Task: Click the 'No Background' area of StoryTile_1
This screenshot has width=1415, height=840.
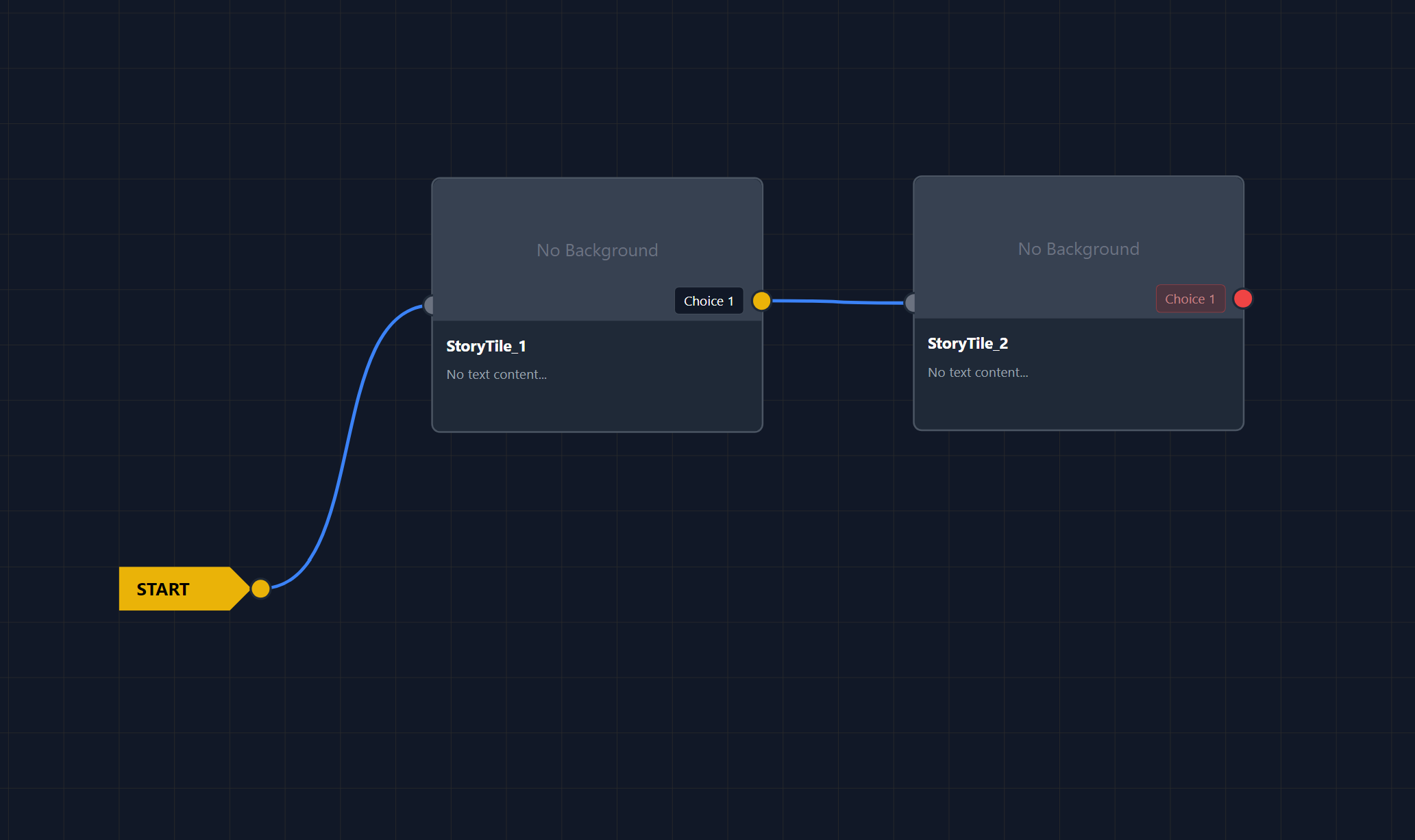Action: tap(597, 250)
